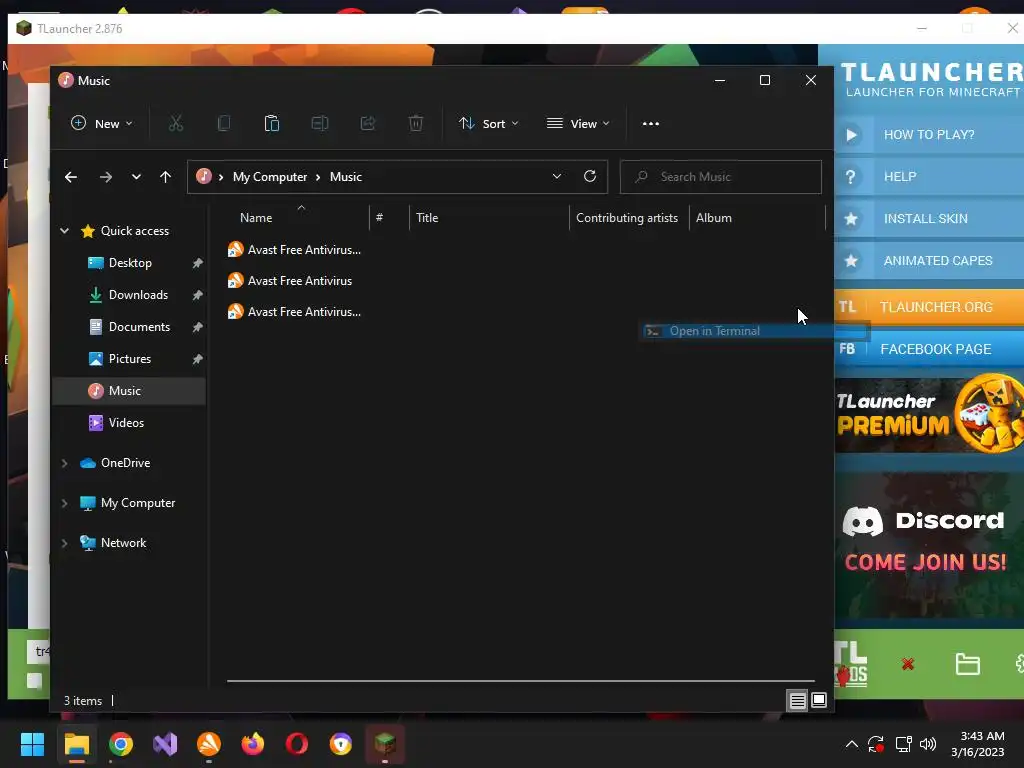Go forward with the right arrow
This screenshot has height=768, width=1024.
pos(106,177)
